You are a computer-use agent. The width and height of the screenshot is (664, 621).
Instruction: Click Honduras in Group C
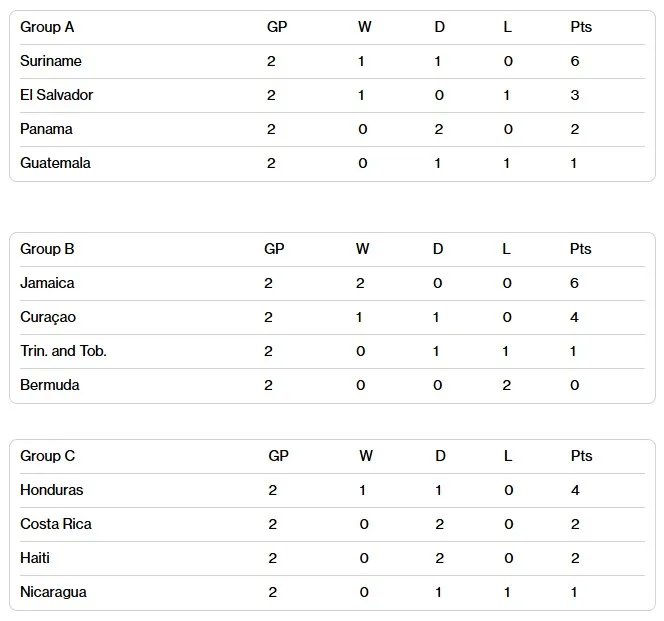point(52,490)
